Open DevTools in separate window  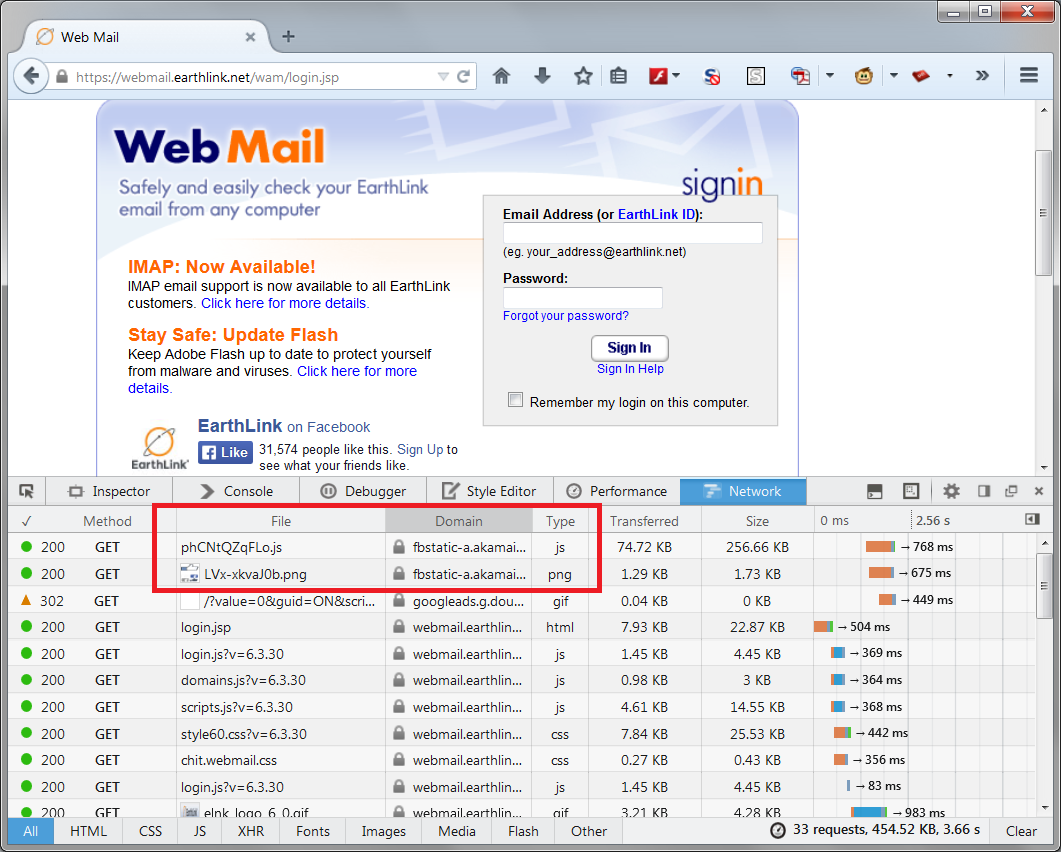tap(1011, 491)
